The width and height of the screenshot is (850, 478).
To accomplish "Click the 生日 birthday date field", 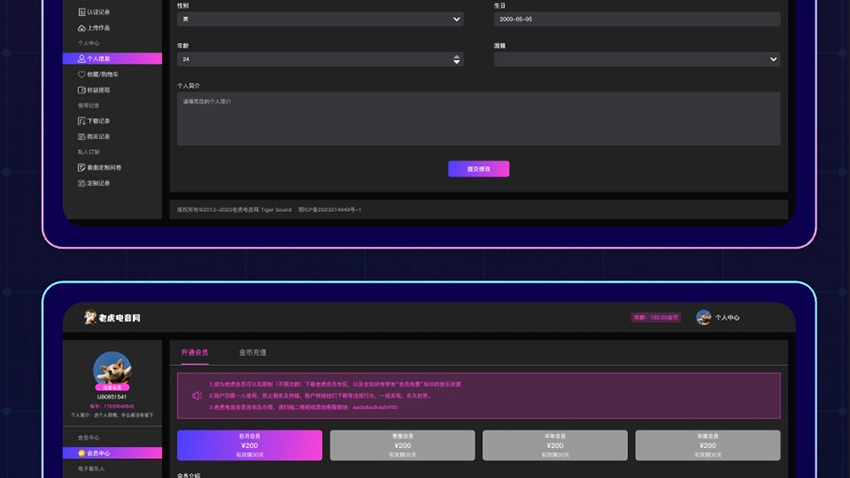I will tap(636, 19).
